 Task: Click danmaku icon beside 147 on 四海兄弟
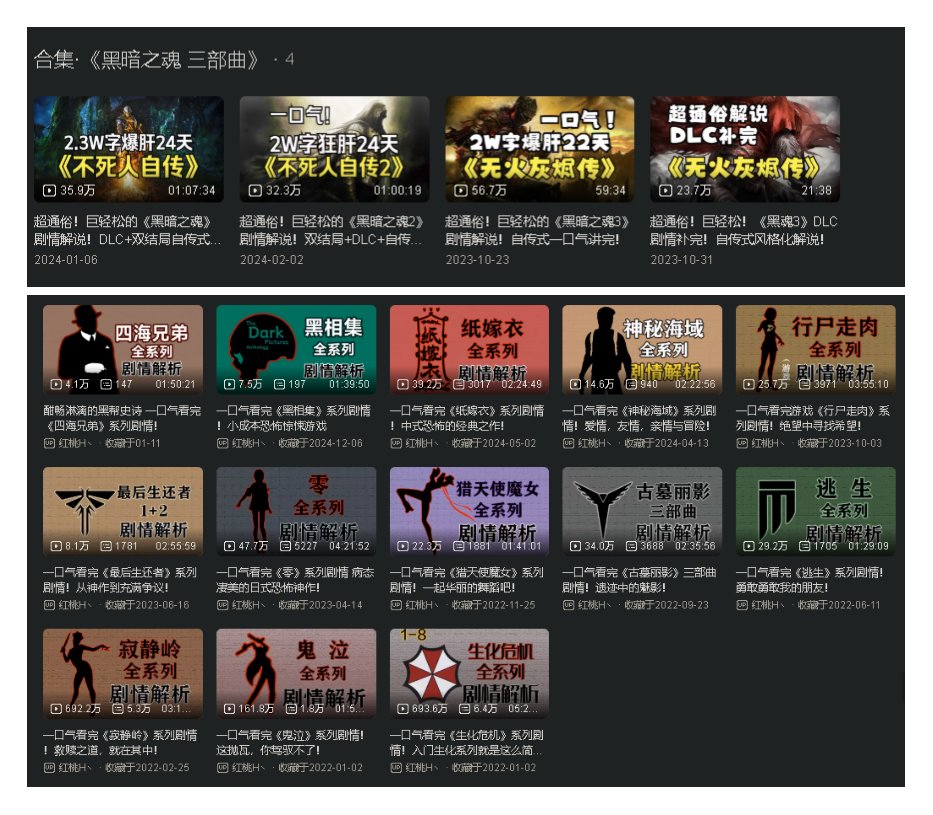click(107, 384)
